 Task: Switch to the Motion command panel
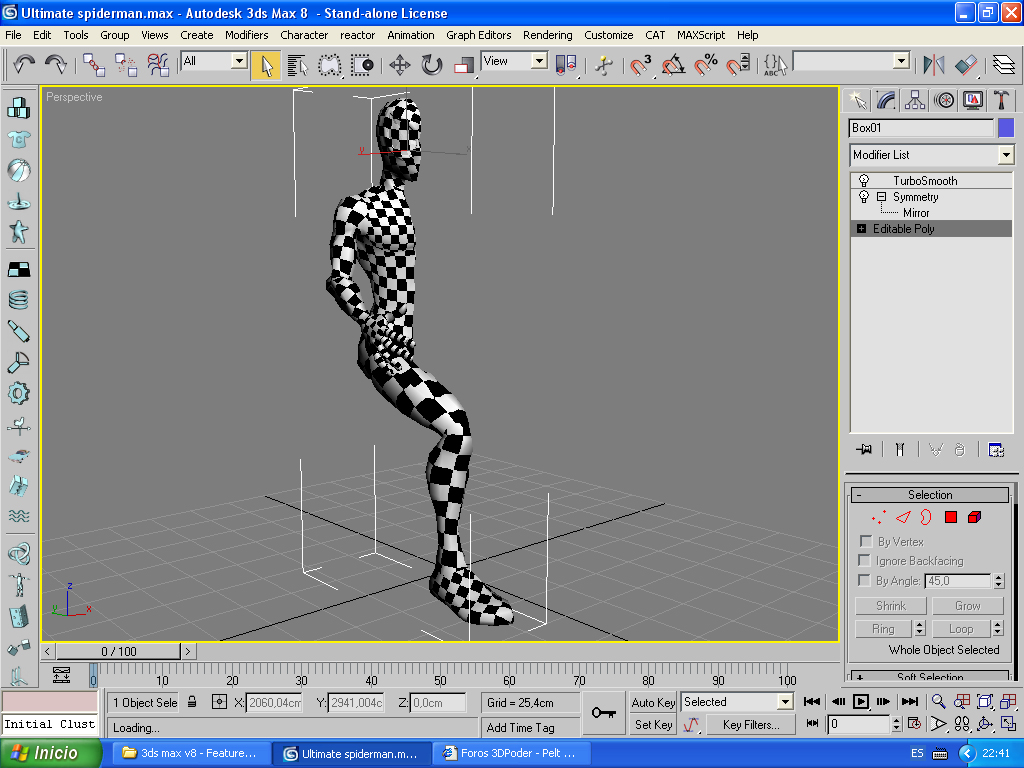click(x=944, y=100)
